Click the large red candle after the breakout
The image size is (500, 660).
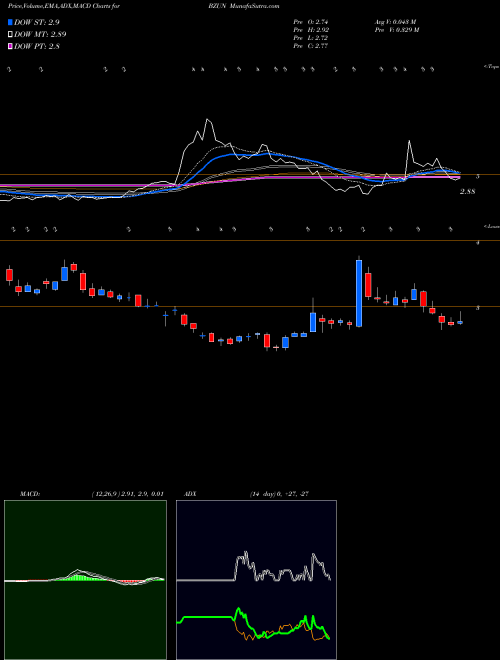pos(368,285)
